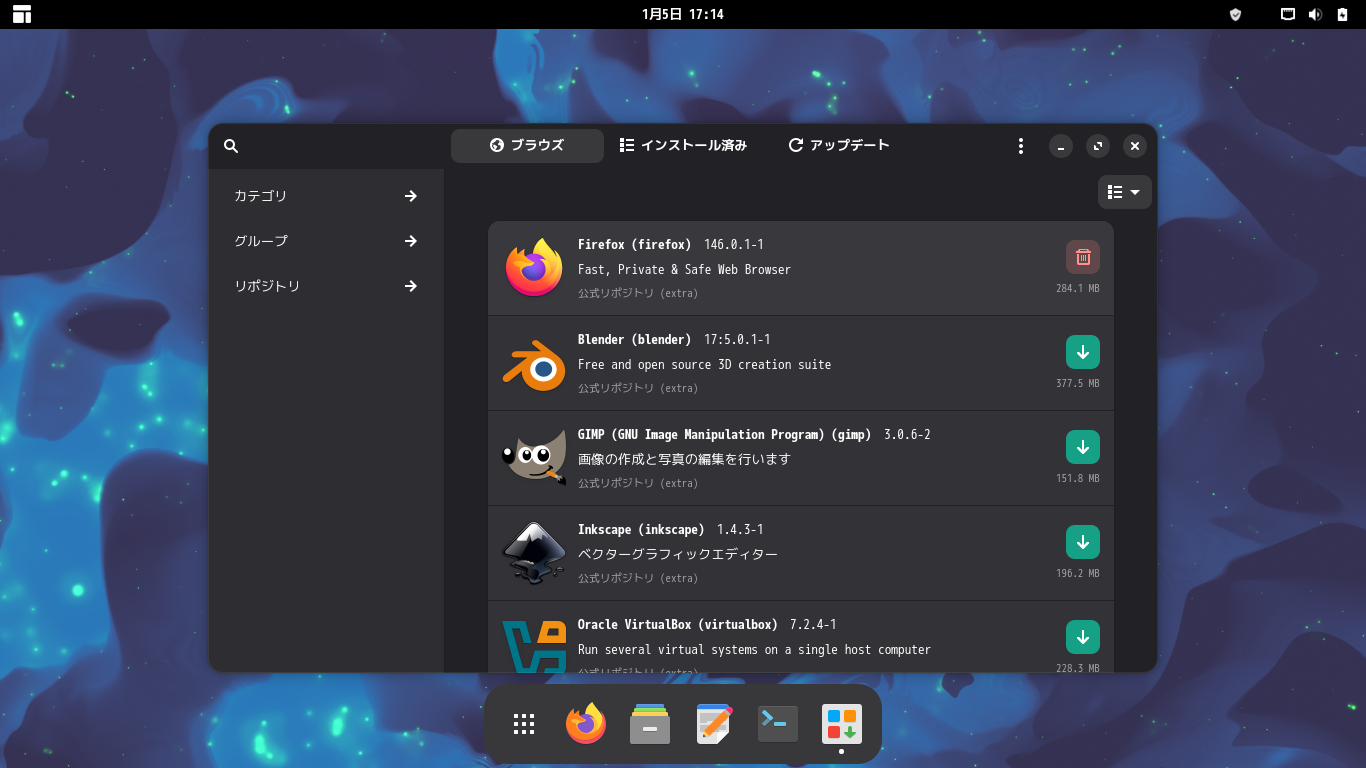Click the software manager icon in dock
The image size is (1366, 768).
tap(842, 724)
